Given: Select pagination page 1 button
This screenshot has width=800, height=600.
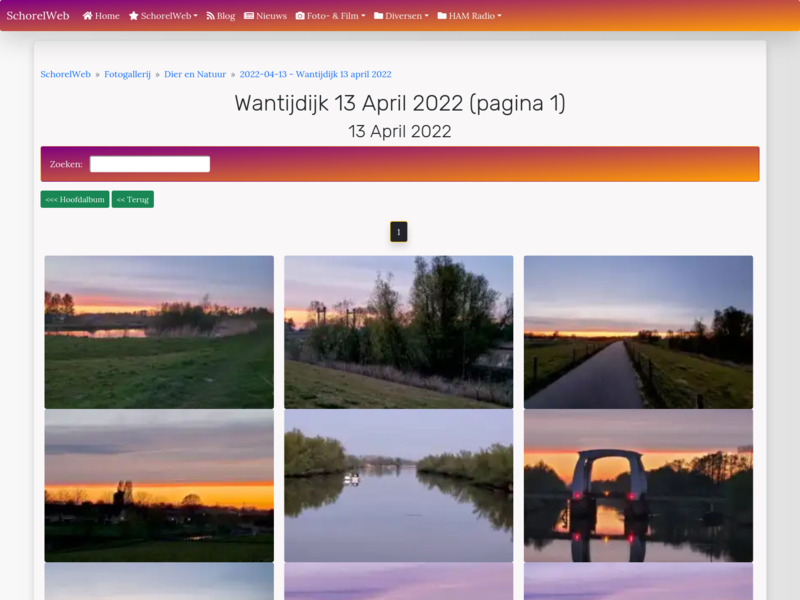Looking at the screenshot, I should point(398,232).
